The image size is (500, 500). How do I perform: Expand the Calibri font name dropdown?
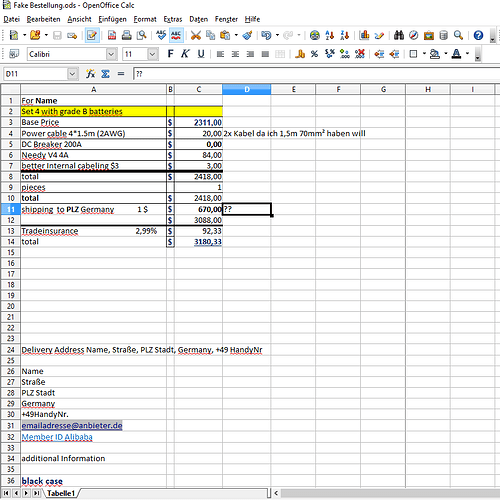[x=111, y=54]
